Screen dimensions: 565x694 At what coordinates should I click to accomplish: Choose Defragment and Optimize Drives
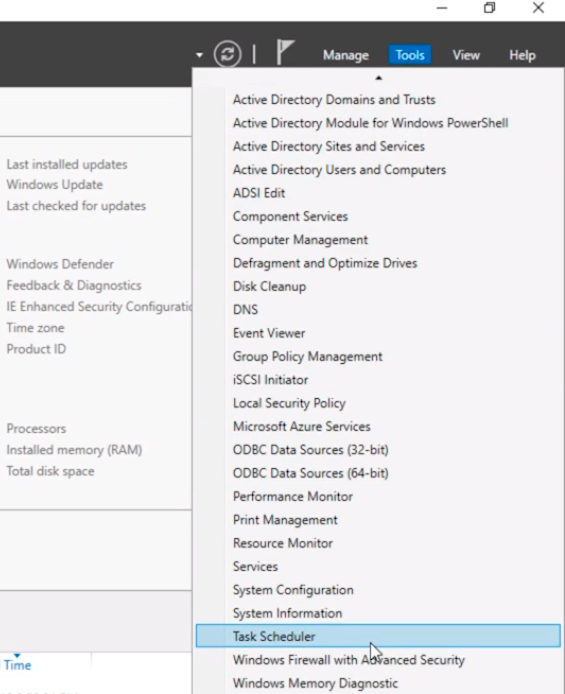(x=325, y=263)
